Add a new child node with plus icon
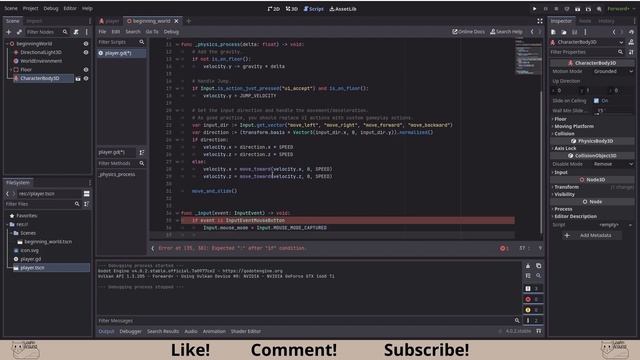This screenshot has height=360, width=640. tap(9, 32)
